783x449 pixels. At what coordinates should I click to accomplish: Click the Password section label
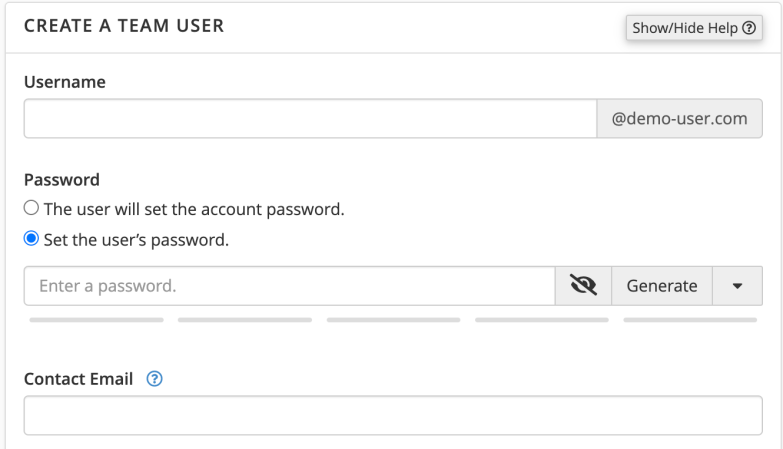click(61, 180)
